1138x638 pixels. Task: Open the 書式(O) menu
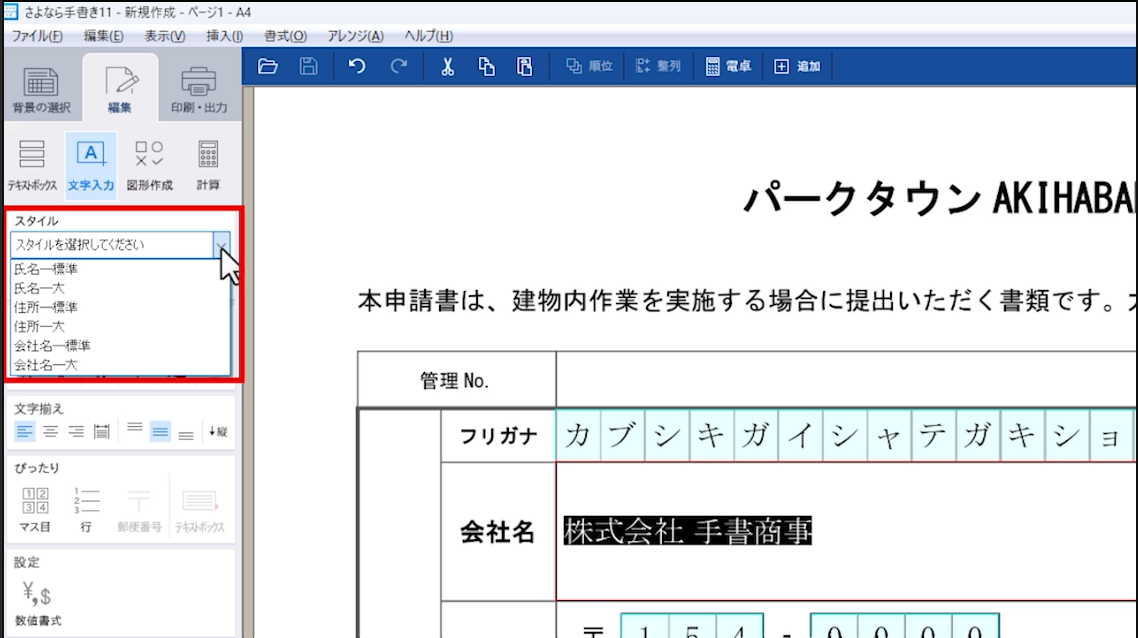point(285,36)
